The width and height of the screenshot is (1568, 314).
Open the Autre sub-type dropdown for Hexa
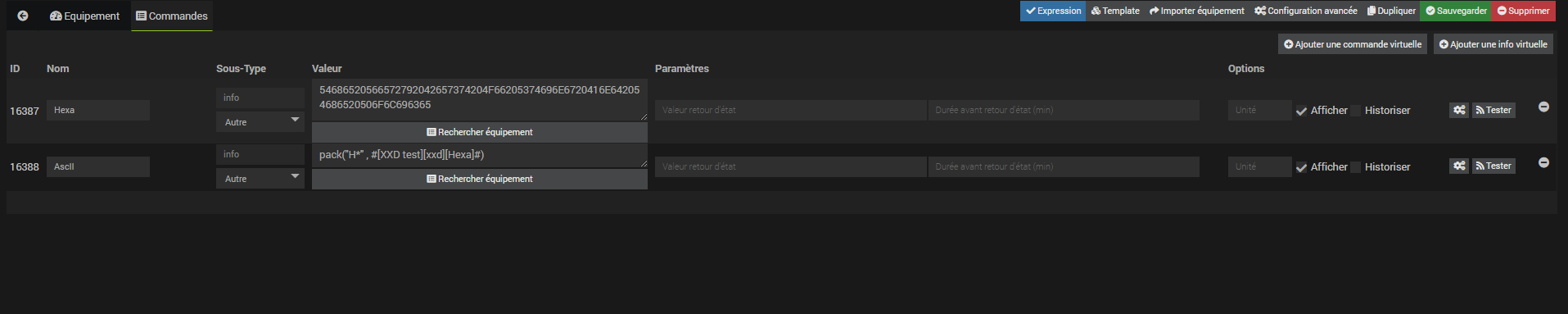click(x=260, y=121)
